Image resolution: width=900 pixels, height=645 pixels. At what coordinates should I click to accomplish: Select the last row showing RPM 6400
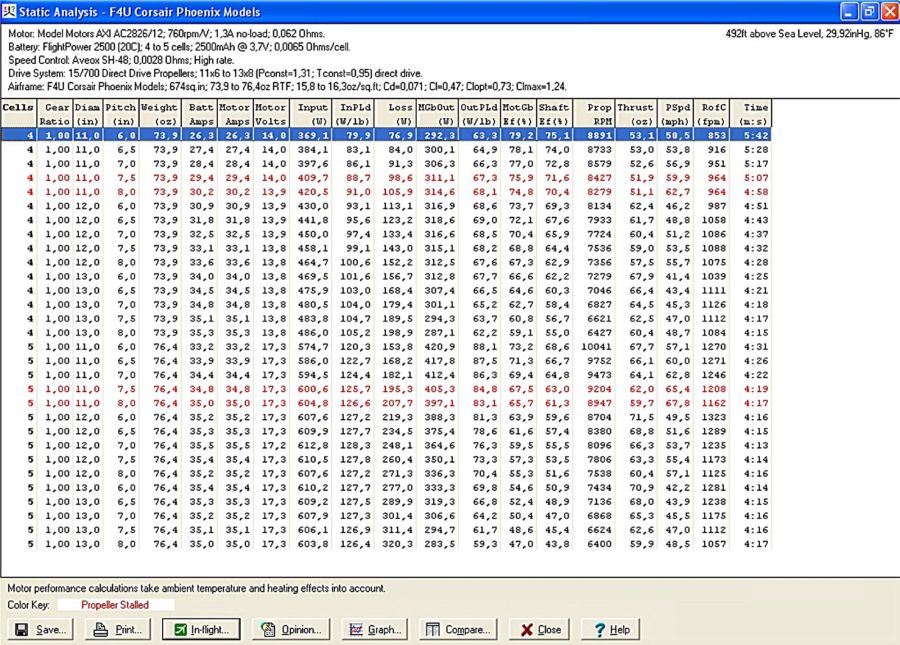click(x=400, y=544)
